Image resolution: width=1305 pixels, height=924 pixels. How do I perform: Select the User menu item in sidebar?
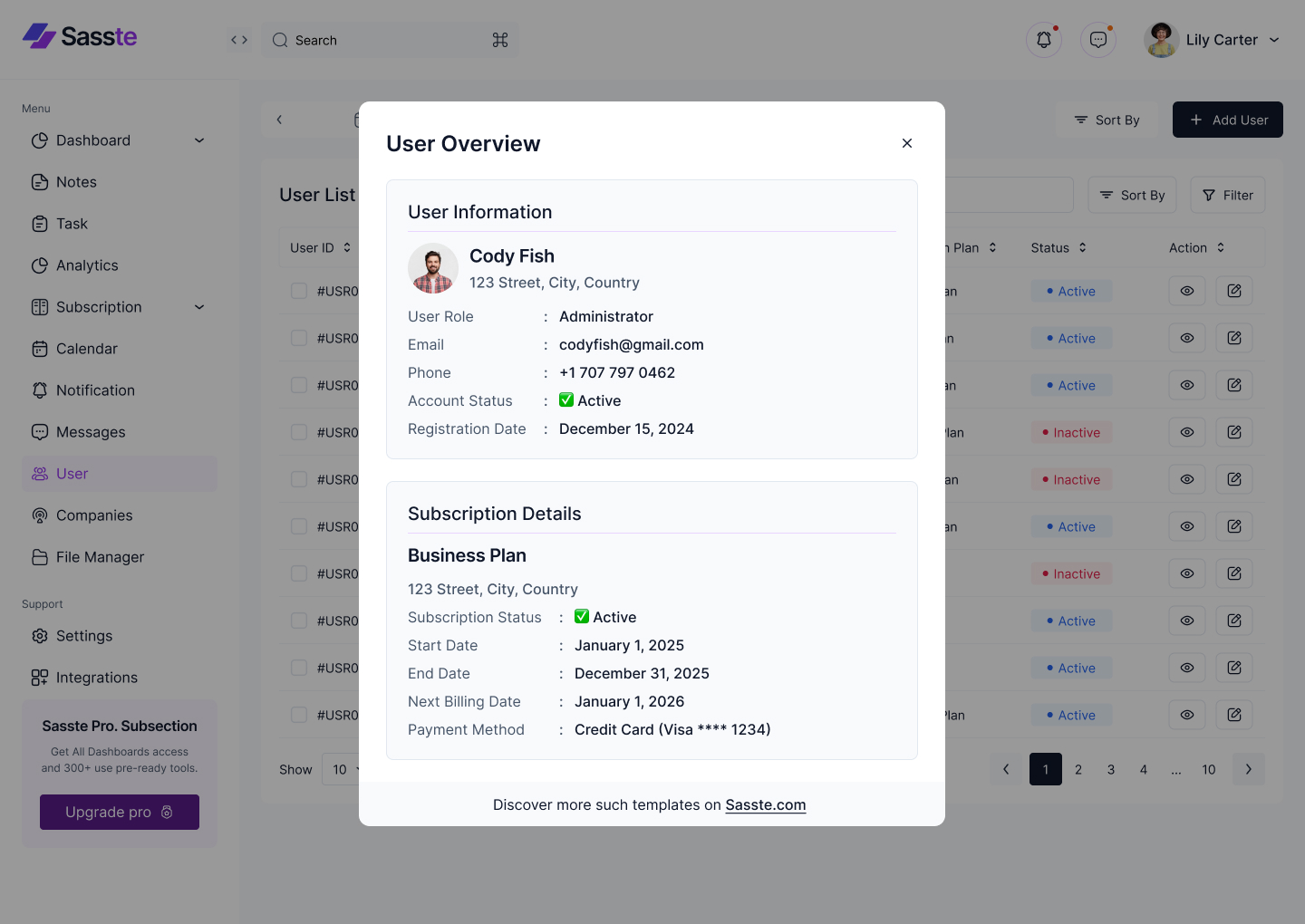72,473
